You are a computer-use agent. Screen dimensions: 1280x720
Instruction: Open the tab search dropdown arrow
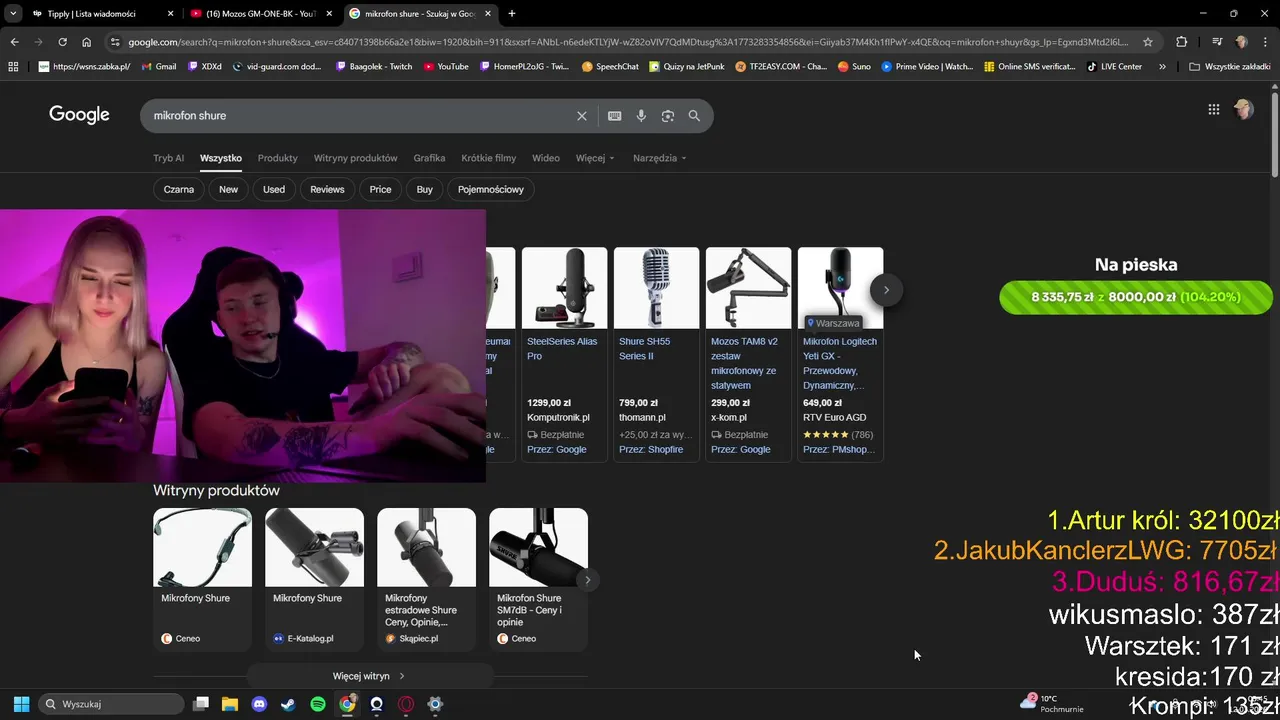point(13,14)
